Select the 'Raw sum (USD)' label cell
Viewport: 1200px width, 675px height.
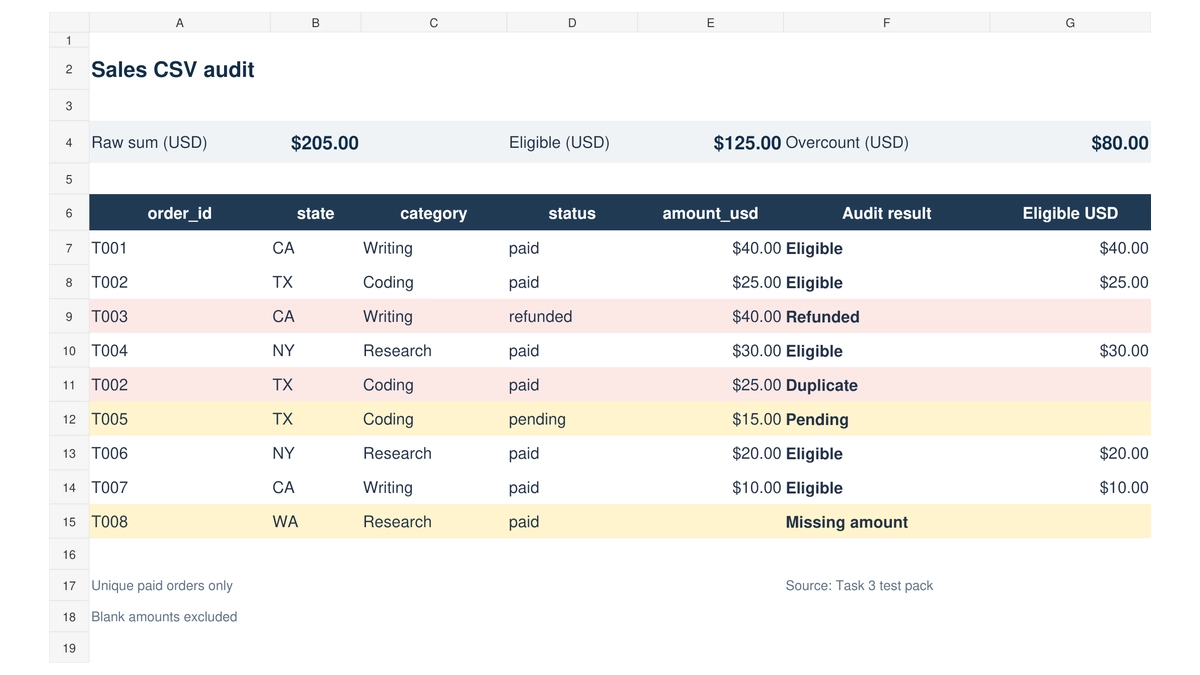[x=179, y=143]
